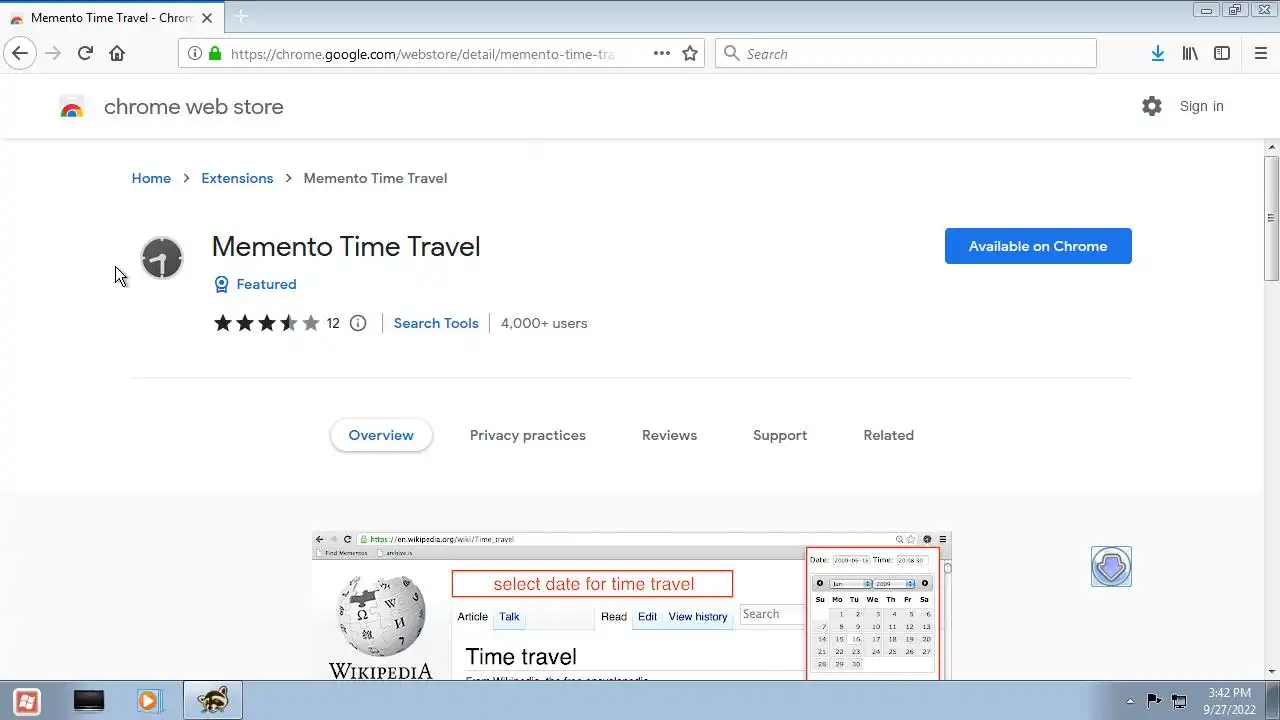
Task: Select the Memento Time Travel browser tab
Action: point(110,17)
